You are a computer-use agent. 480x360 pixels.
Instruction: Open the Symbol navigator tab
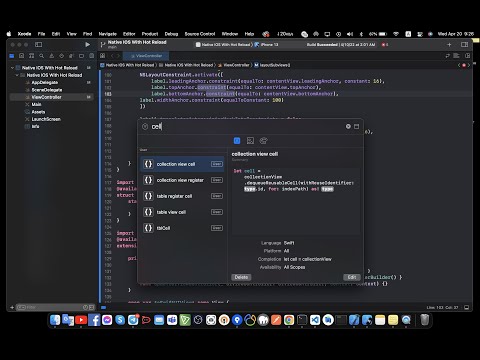pos(32,56)
